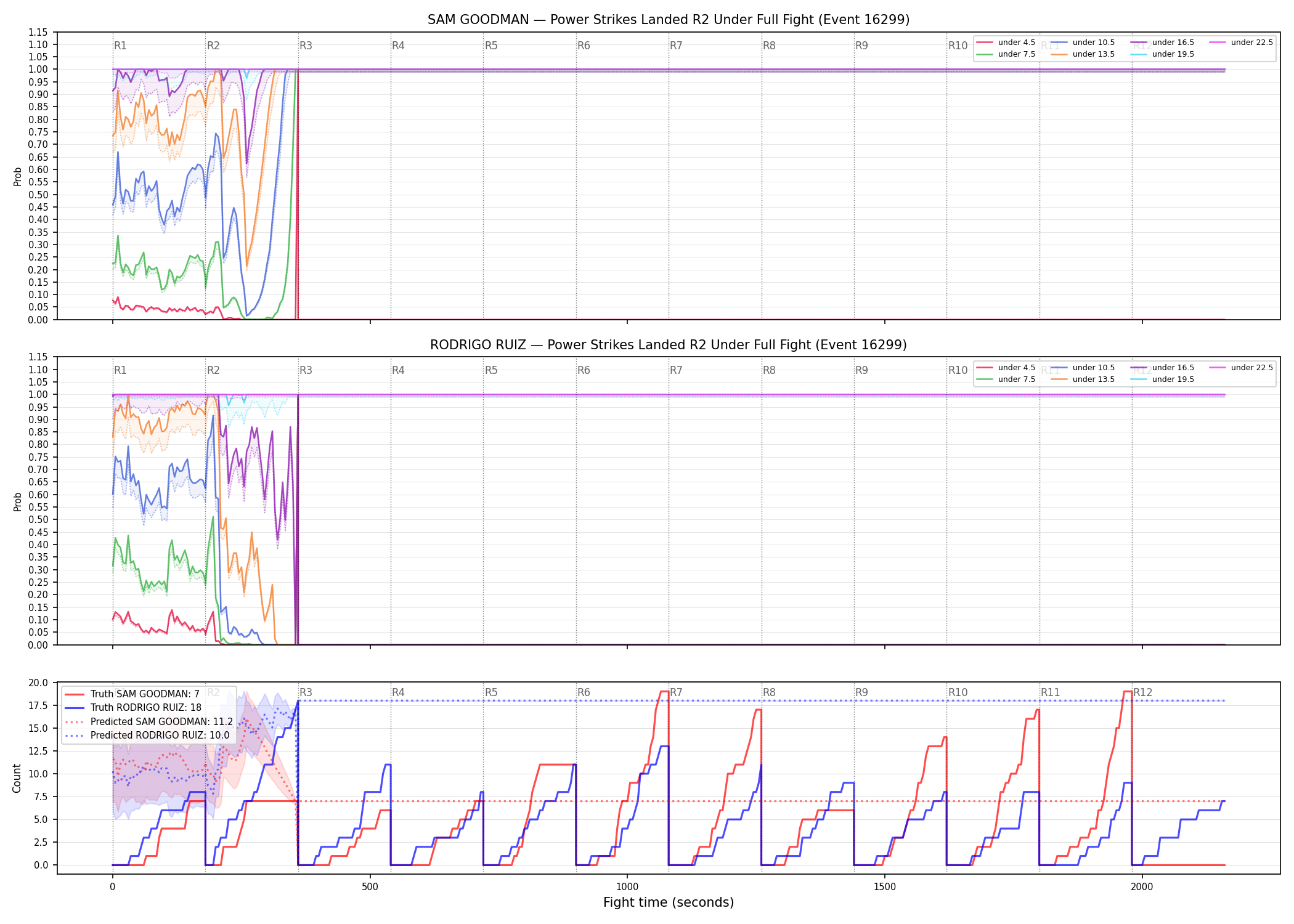Click the 'Fight time (seconds)' axis label
The height and width of the screenshot is (924, 1294).
tap(669, 902)
